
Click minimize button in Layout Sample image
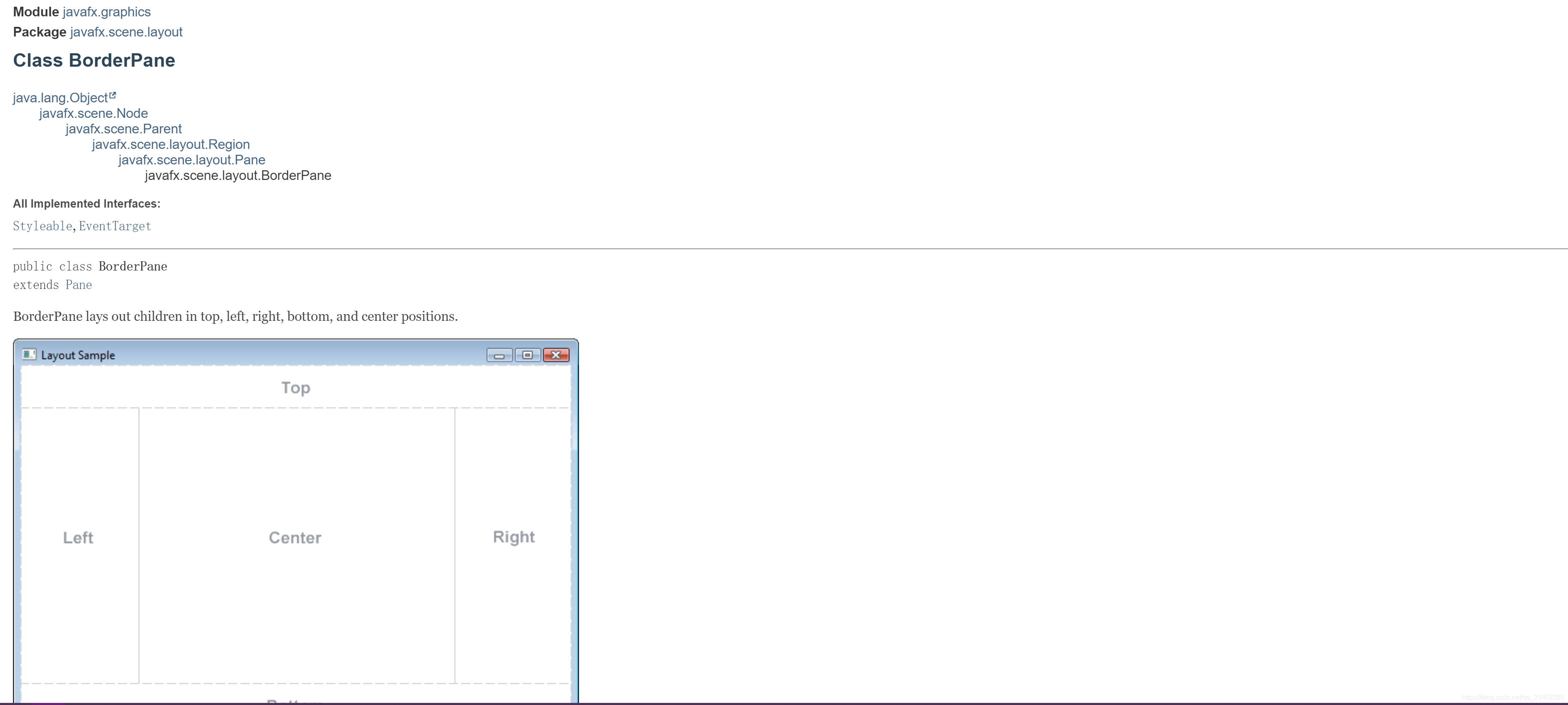[499, 356]
